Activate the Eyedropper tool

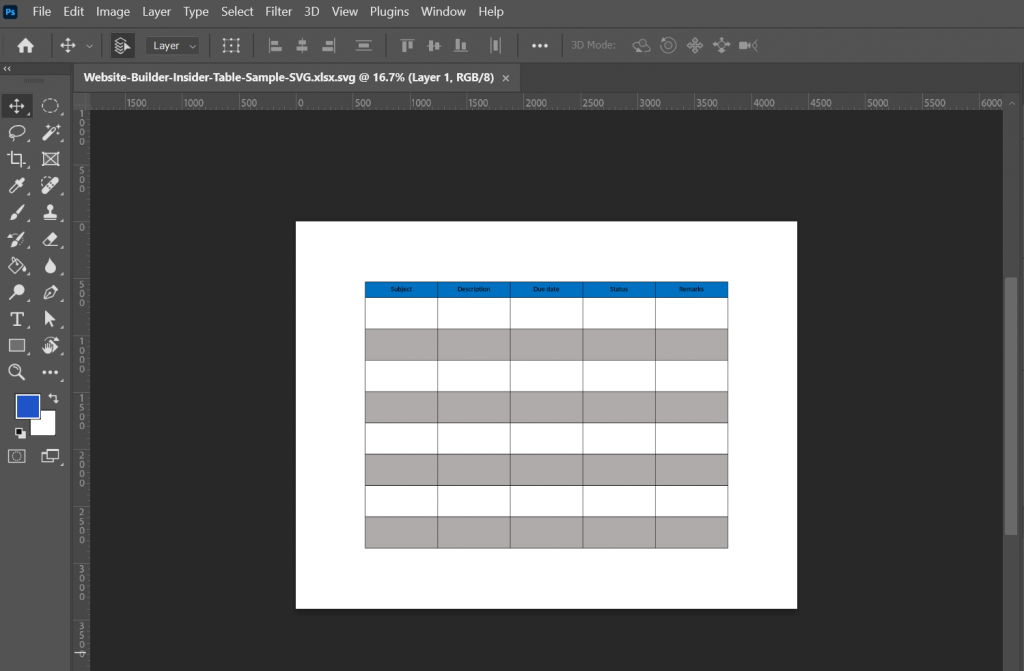point(17,186)
